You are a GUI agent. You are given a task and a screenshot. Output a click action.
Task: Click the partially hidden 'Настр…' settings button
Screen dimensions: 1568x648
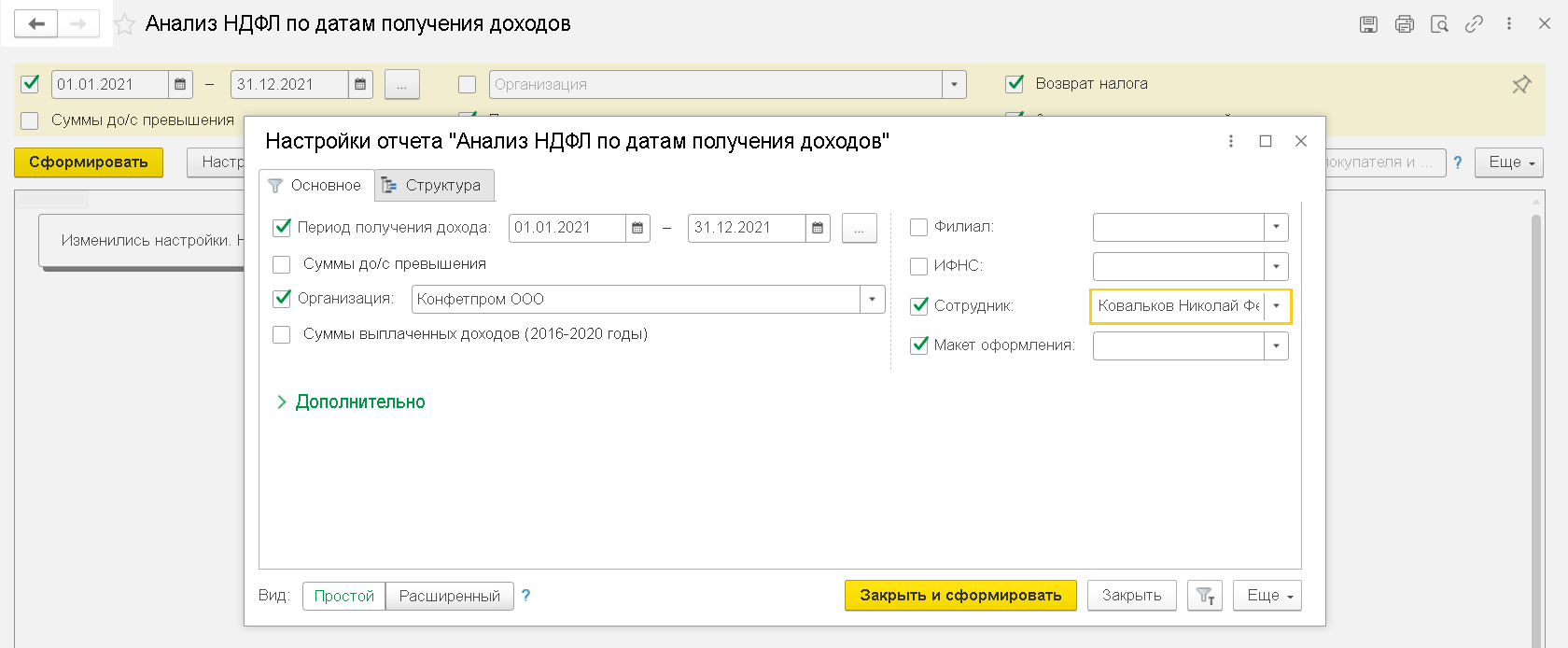point(216,162)
